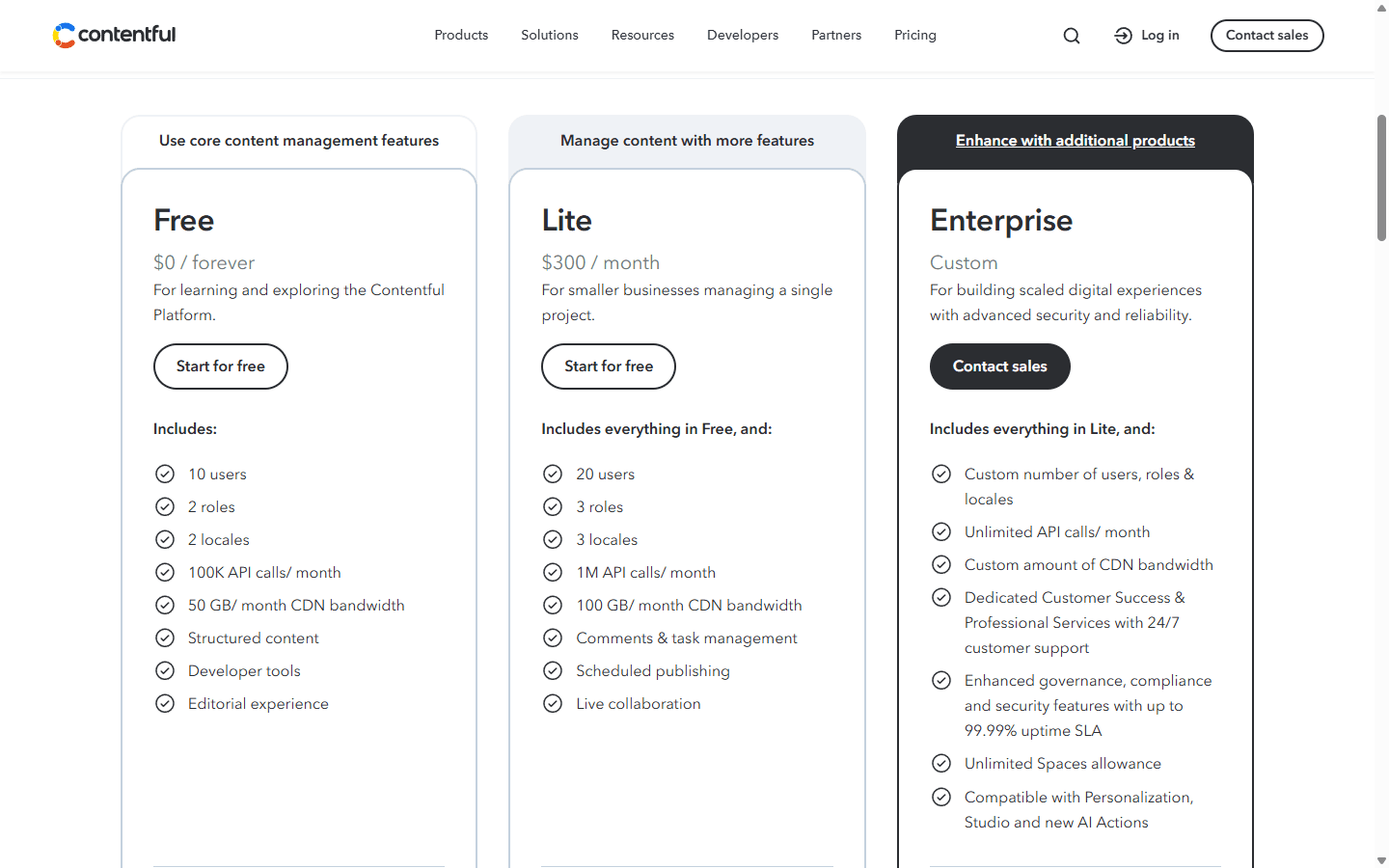The image size is (1389, 868).
Task: Click the checkmark beside Editorial experience
Action: click(x=165, y=703)
